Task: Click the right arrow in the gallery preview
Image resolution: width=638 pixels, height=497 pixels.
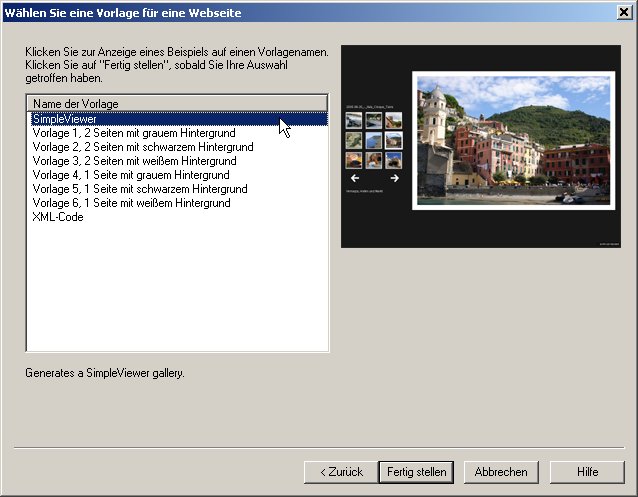Action: click(x=394, y=178)
